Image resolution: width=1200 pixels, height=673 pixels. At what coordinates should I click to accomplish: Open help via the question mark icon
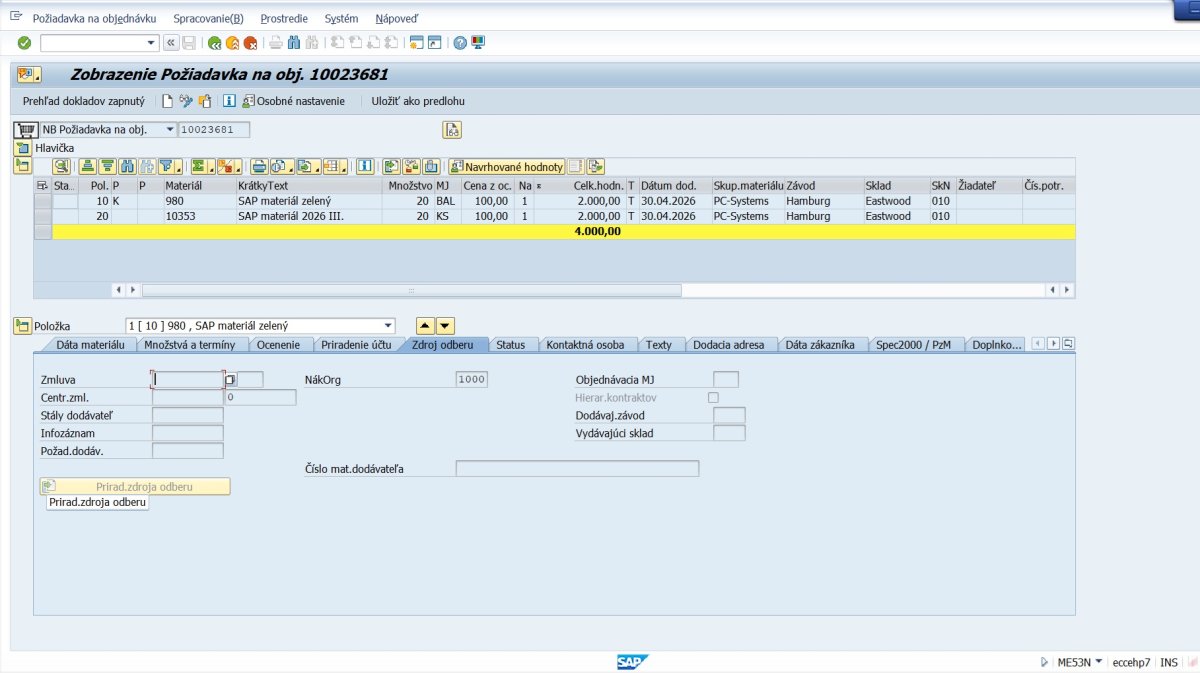(x=460, y=43)
